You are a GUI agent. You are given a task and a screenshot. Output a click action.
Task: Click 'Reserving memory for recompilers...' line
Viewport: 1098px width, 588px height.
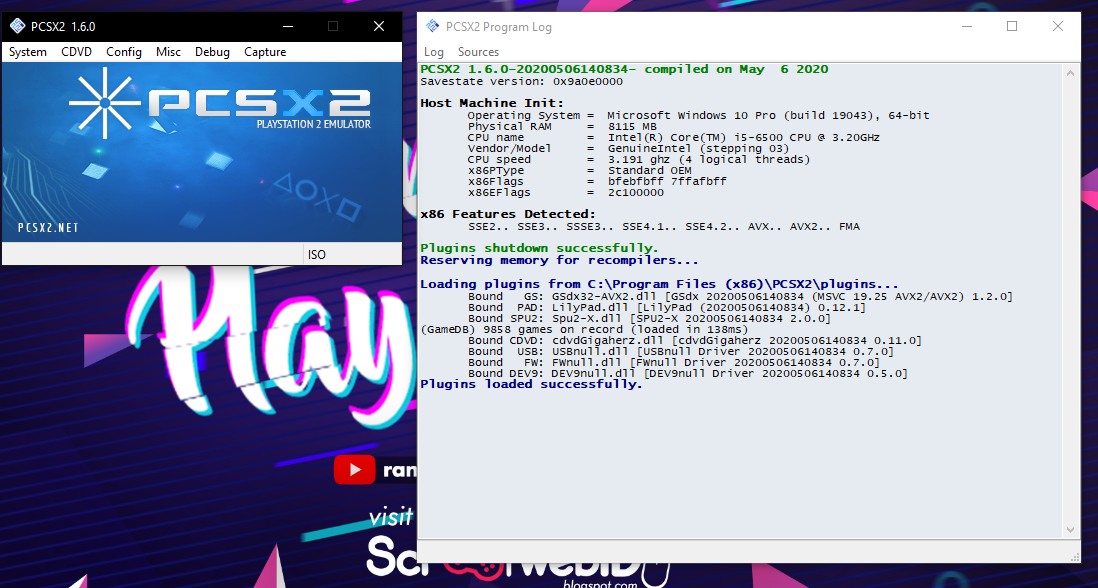click(x=560, y=260)
